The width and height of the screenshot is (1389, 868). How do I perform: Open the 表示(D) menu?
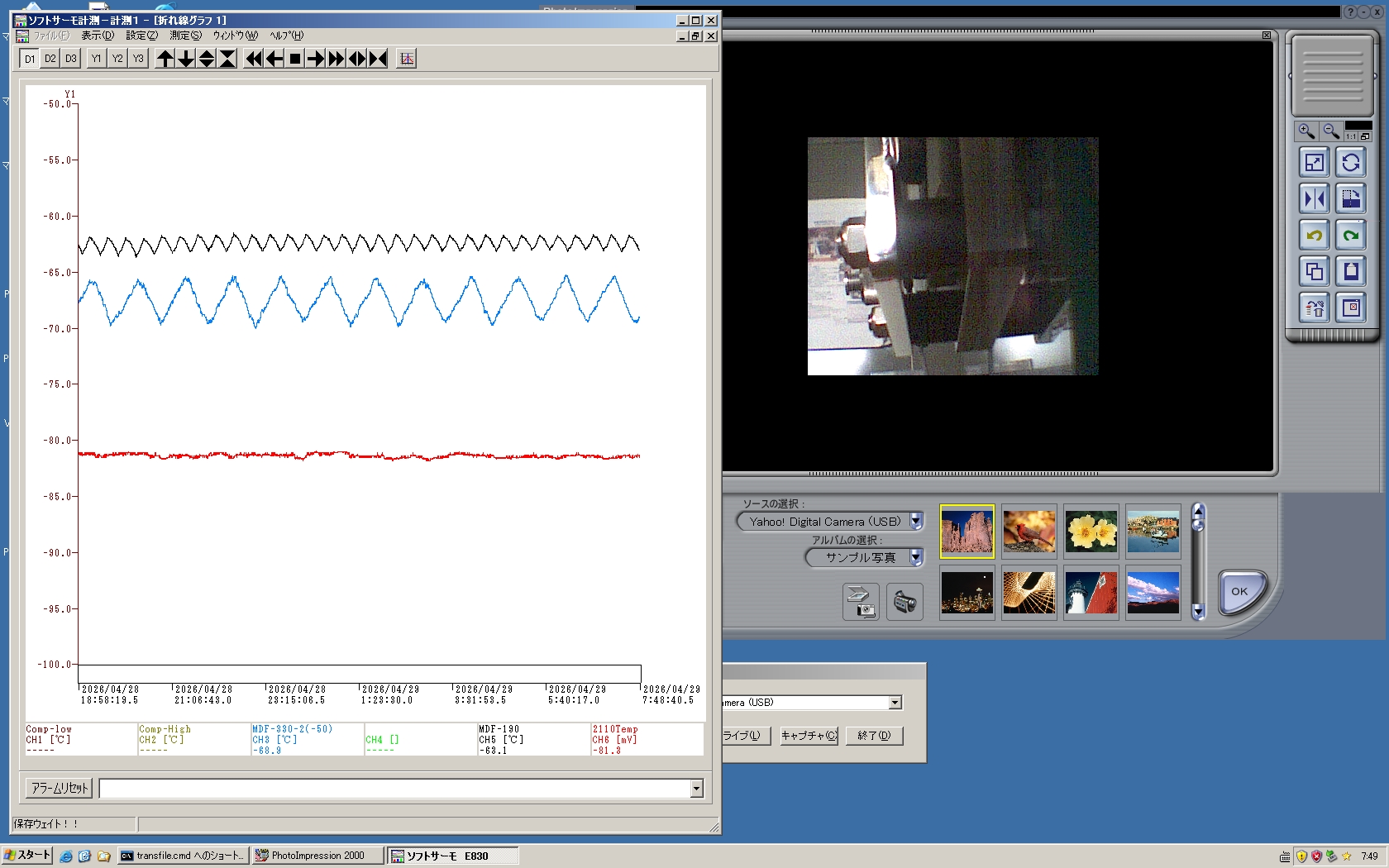[98, 36]
